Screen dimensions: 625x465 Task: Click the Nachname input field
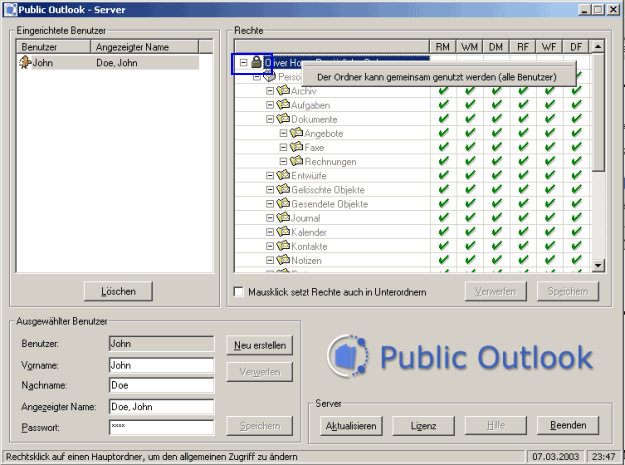click(x=161, y=385)
